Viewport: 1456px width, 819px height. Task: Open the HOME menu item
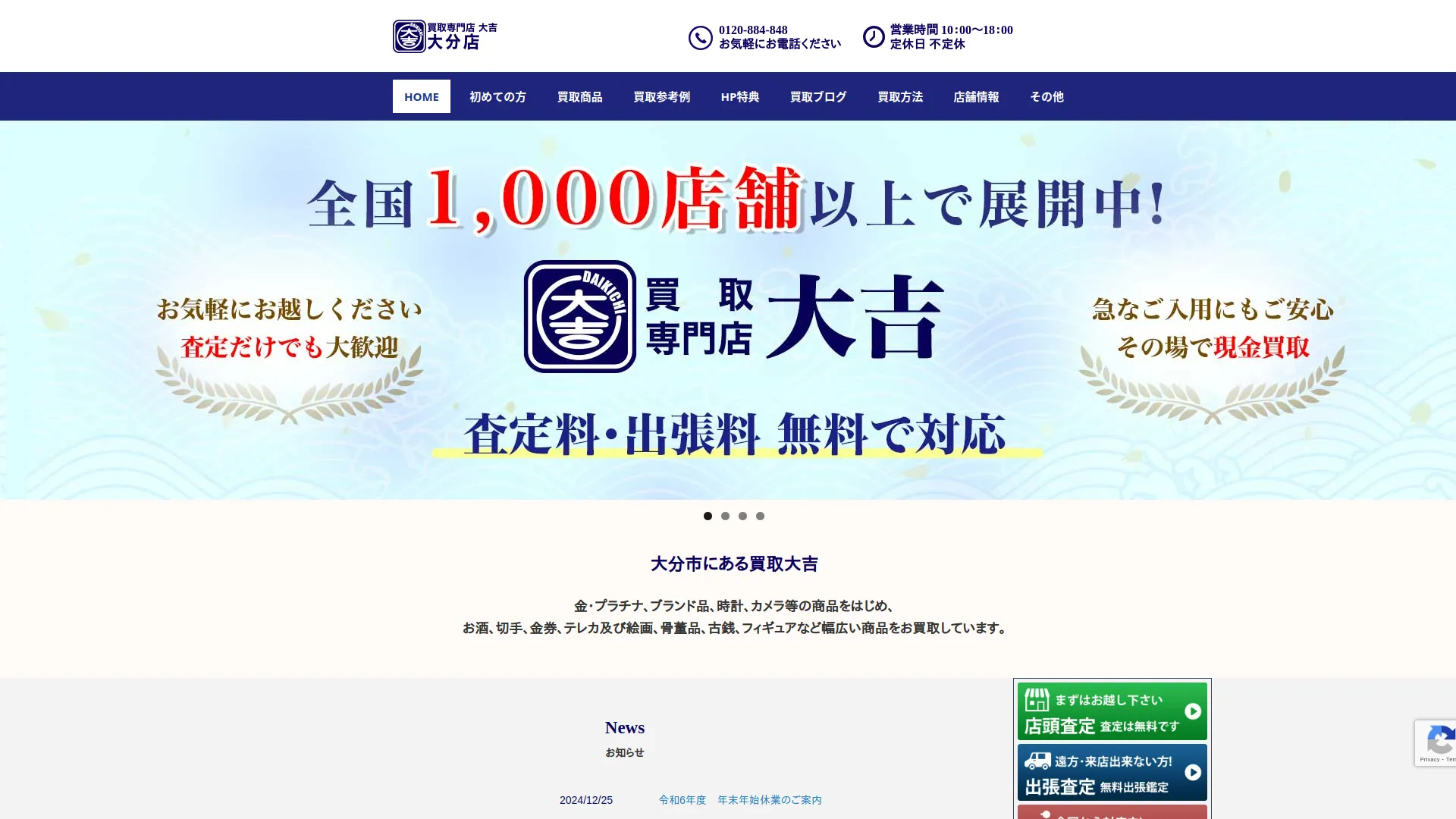422,96
